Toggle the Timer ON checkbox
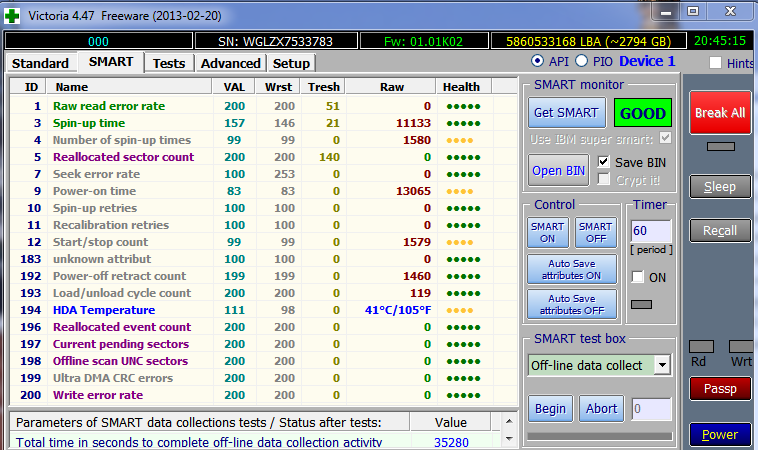Image resolution: width=758 pixels, height=450 pixels. click(x=638, y=277)
